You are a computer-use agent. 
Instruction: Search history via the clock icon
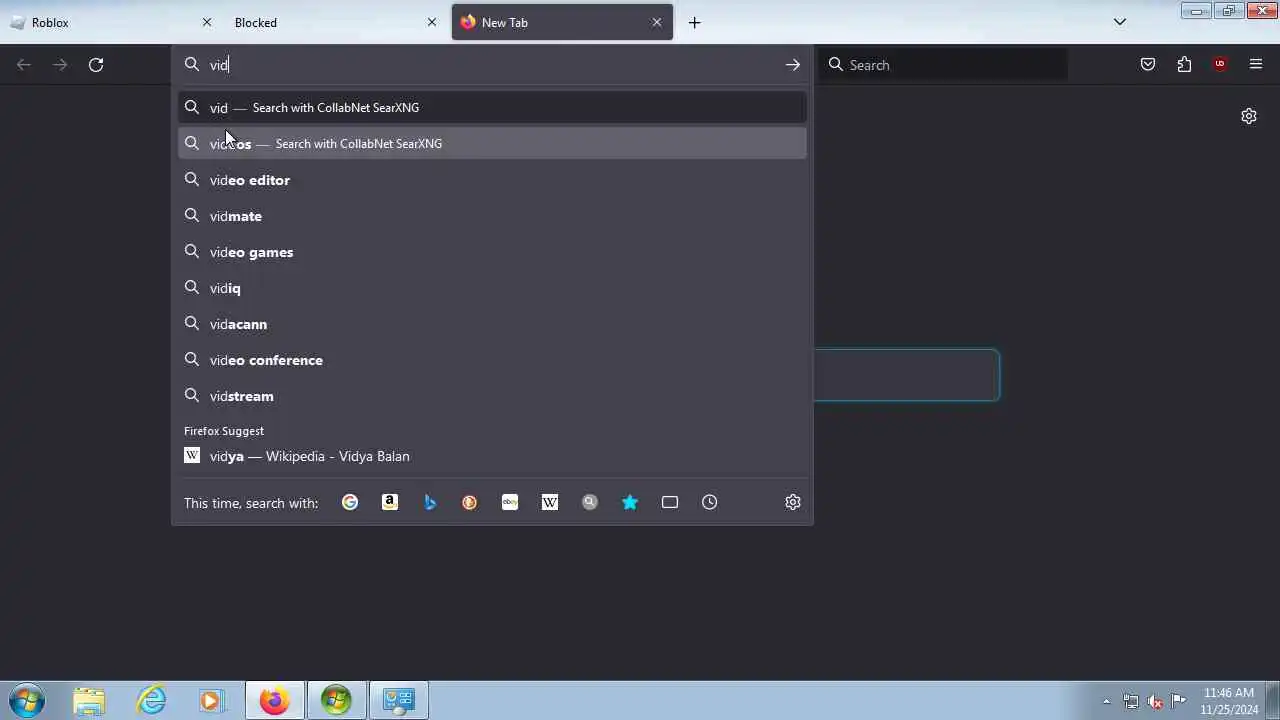710,502
